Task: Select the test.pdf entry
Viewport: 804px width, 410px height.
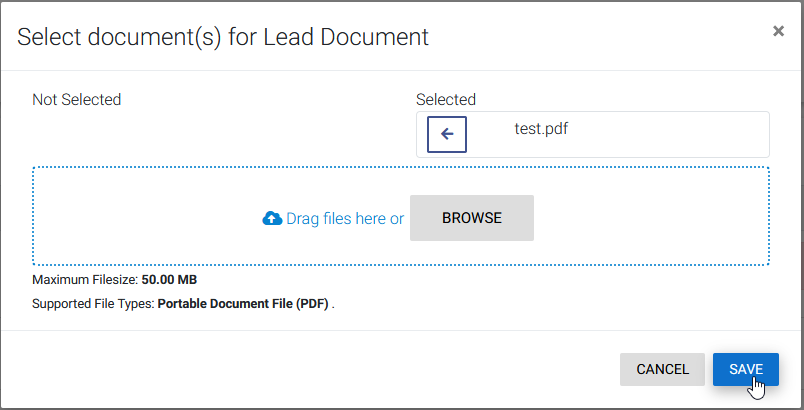Action: click(541, 129)
